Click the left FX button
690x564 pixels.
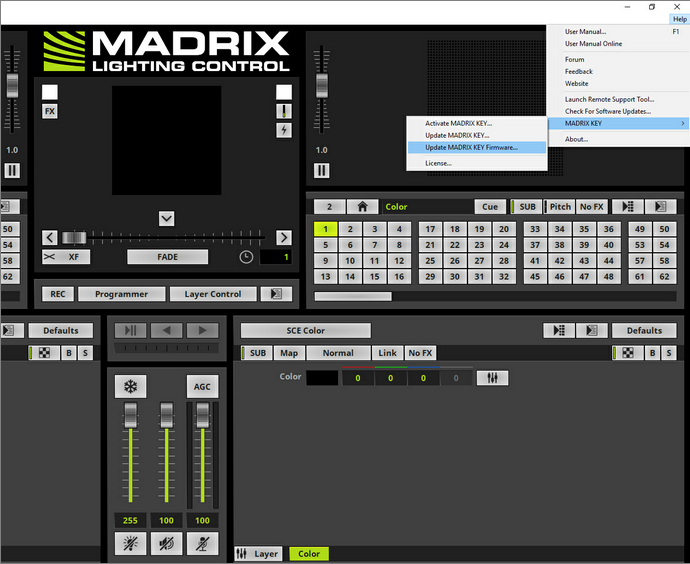coord(50,111)
